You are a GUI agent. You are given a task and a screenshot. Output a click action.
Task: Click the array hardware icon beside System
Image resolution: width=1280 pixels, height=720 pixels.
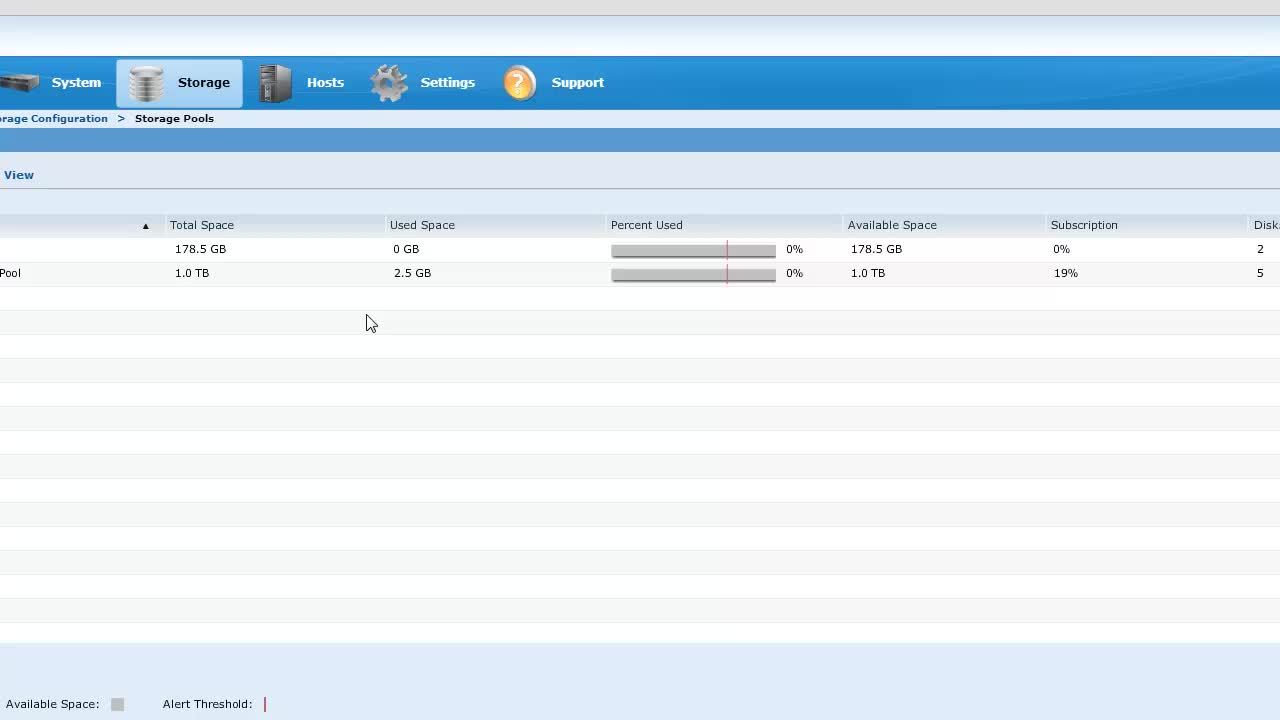pos(20,82)
